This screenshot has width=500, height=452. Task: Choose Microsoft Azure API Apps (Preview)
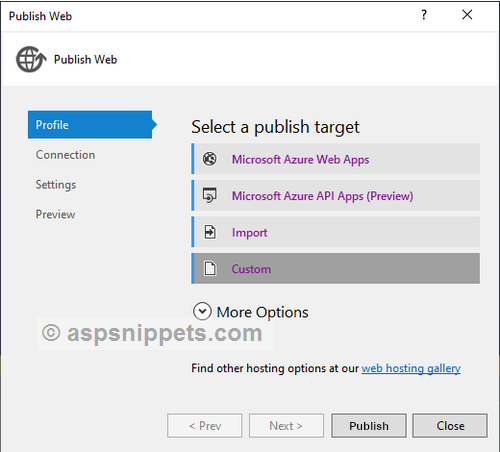pyautogui.click(x=336, y=195)
